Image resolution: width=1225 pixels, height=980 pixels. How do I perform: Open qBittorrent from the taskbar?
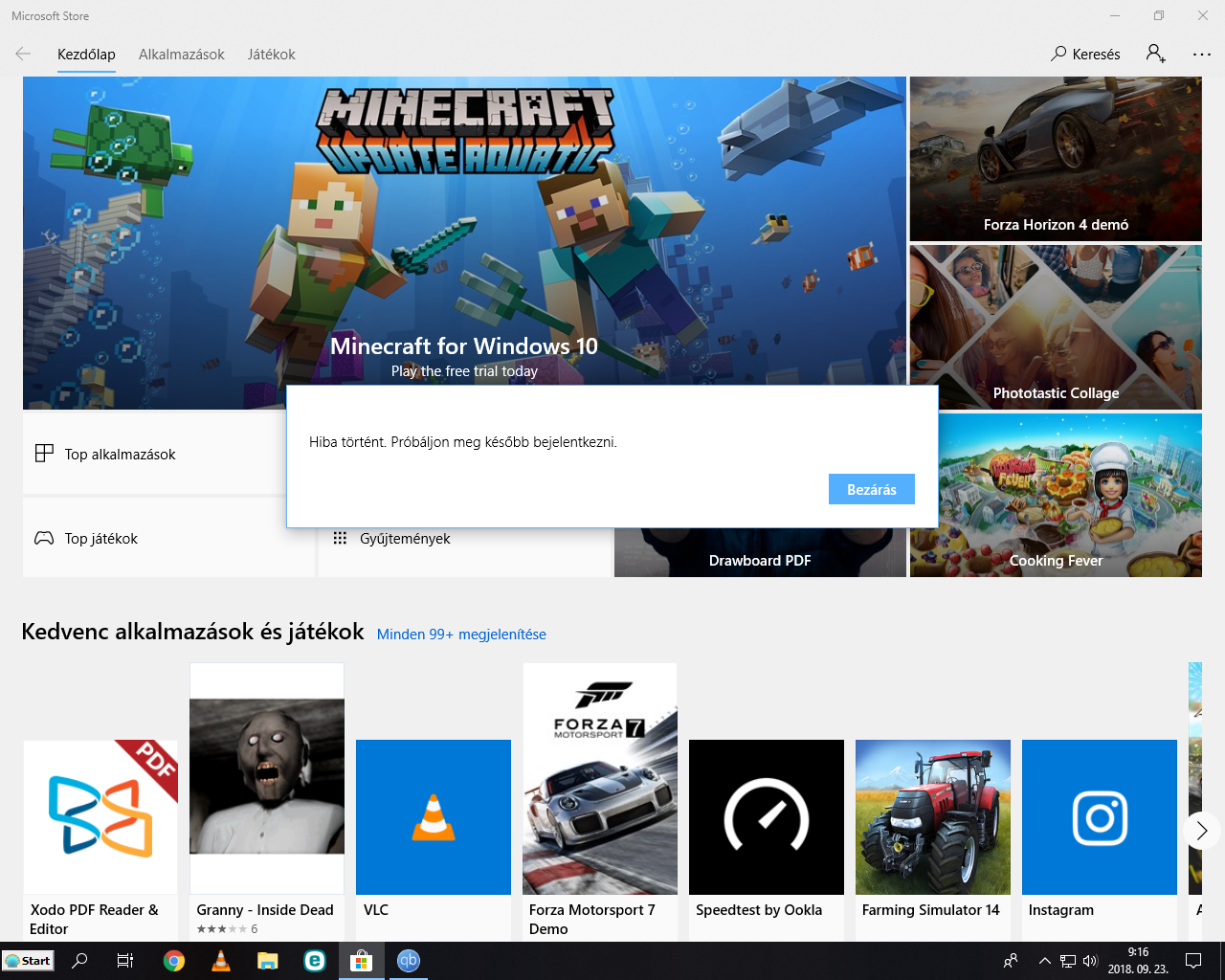(409, 961)
